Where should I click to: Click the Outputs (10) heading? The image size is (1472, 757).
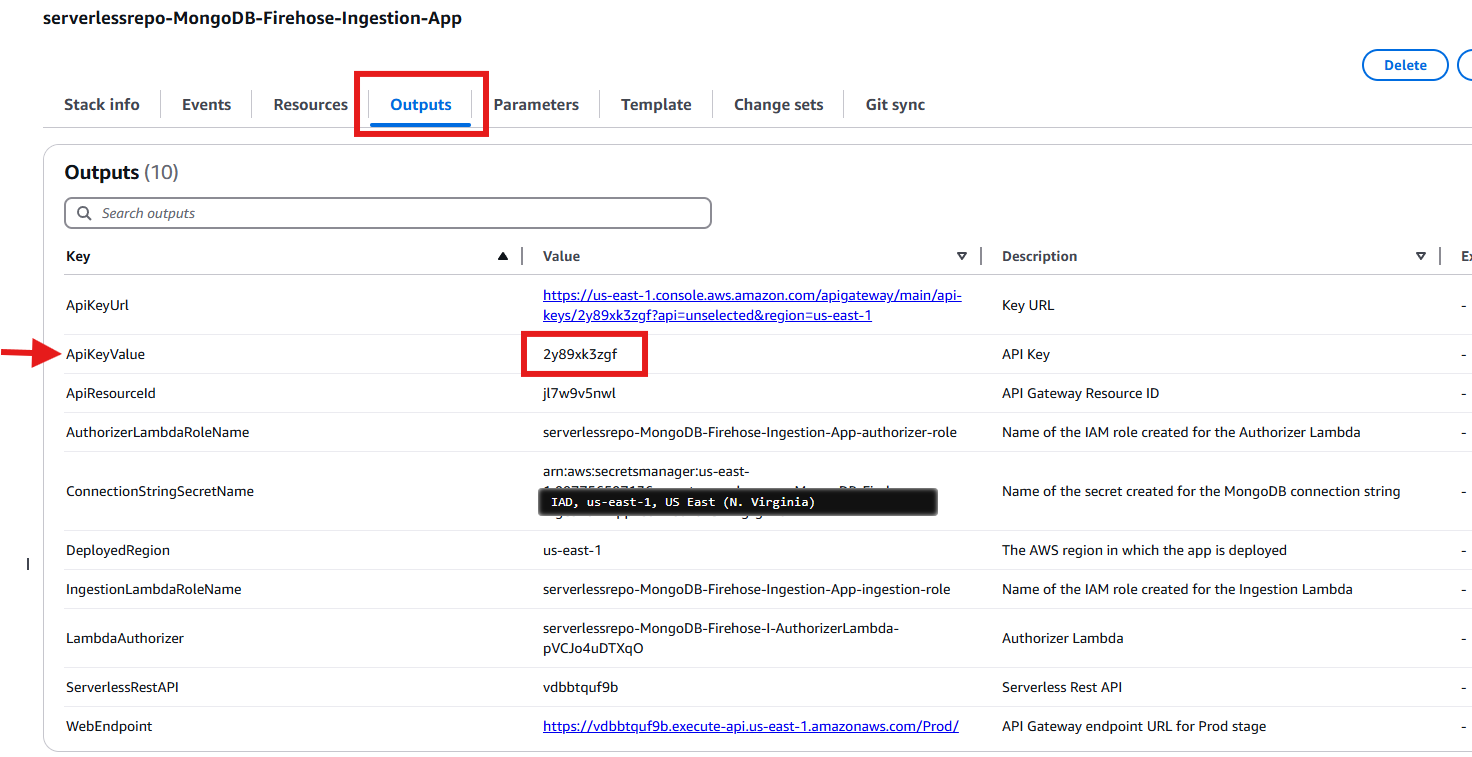[x=121, y=172]
